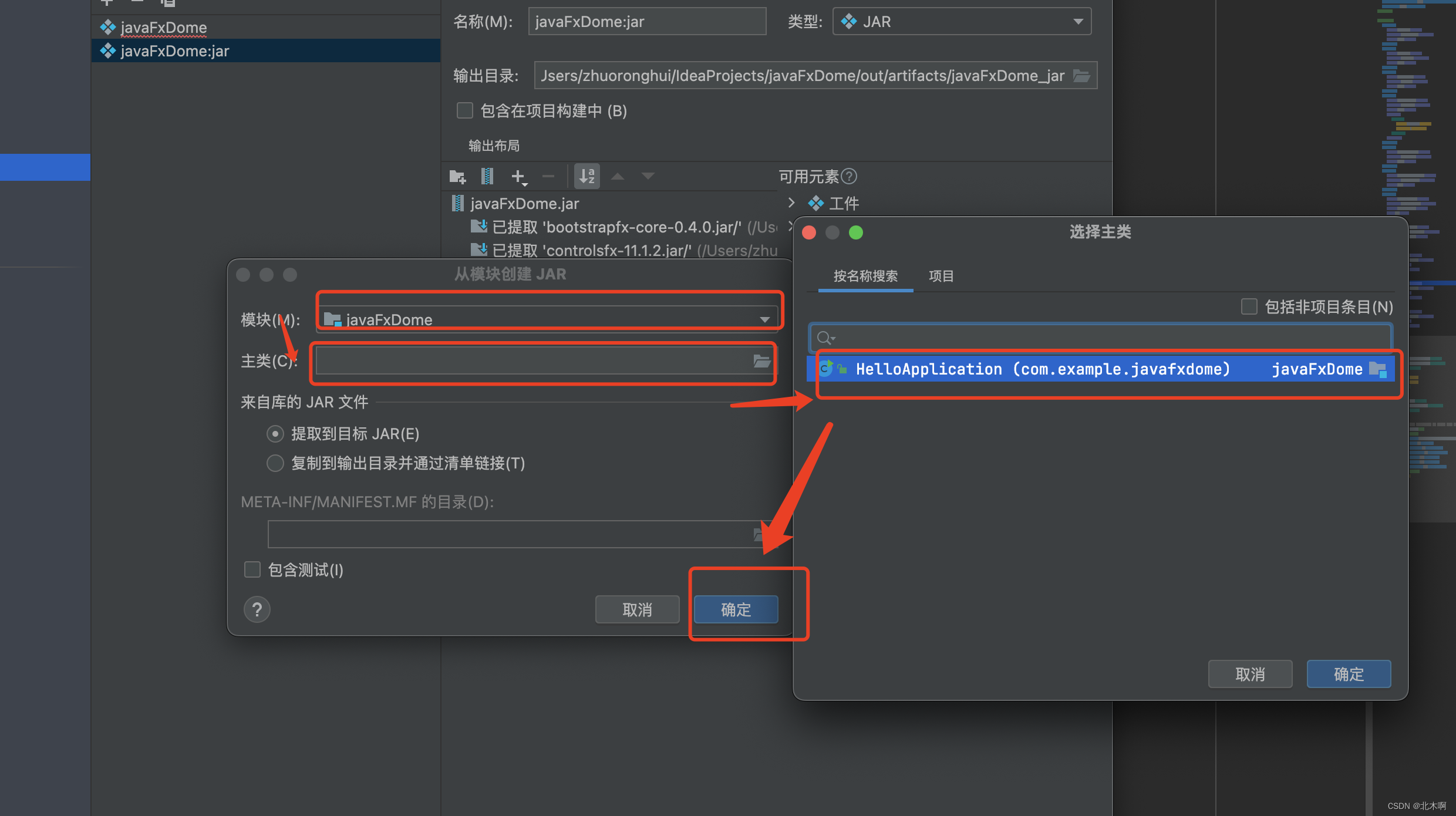The image size is (1456, 816).
Task: Switch to the 项目 tab
Action: point(941,276)
